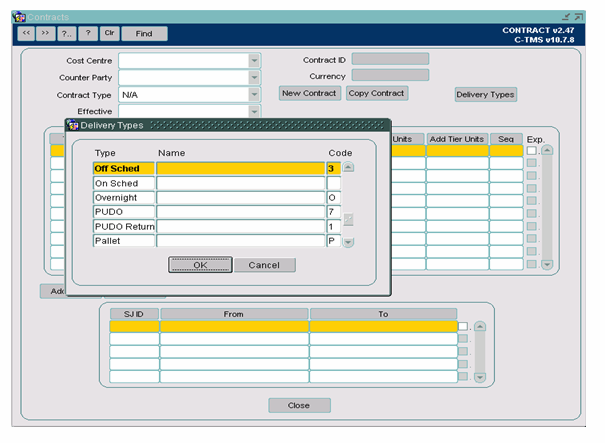
Task: Click the ? help toolbar button
Action: point(88,34)
